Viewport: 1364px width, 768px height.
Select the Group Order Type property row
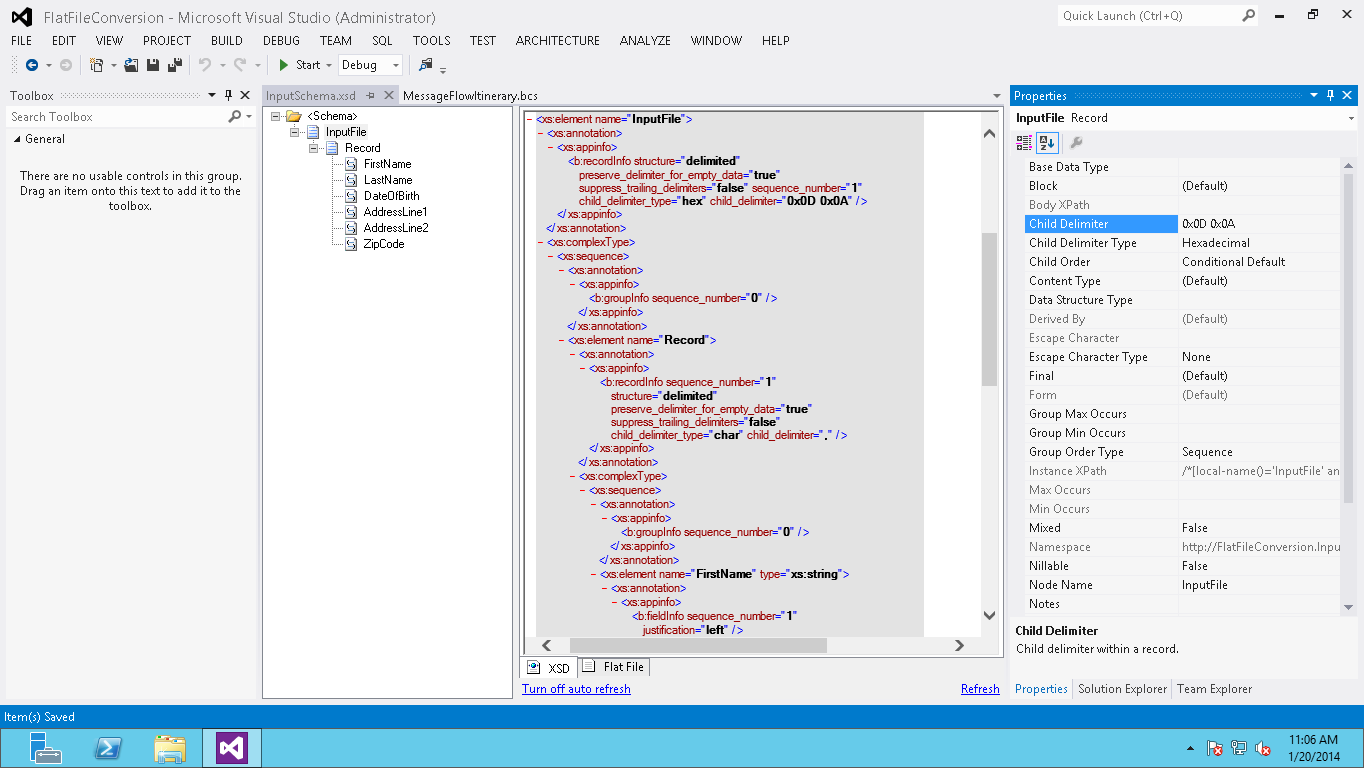[1183, 452]
